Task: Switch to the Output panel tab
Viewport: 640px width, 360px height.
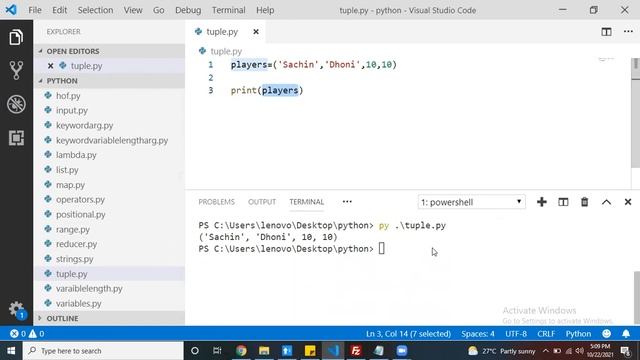Action: click(262, 202)
